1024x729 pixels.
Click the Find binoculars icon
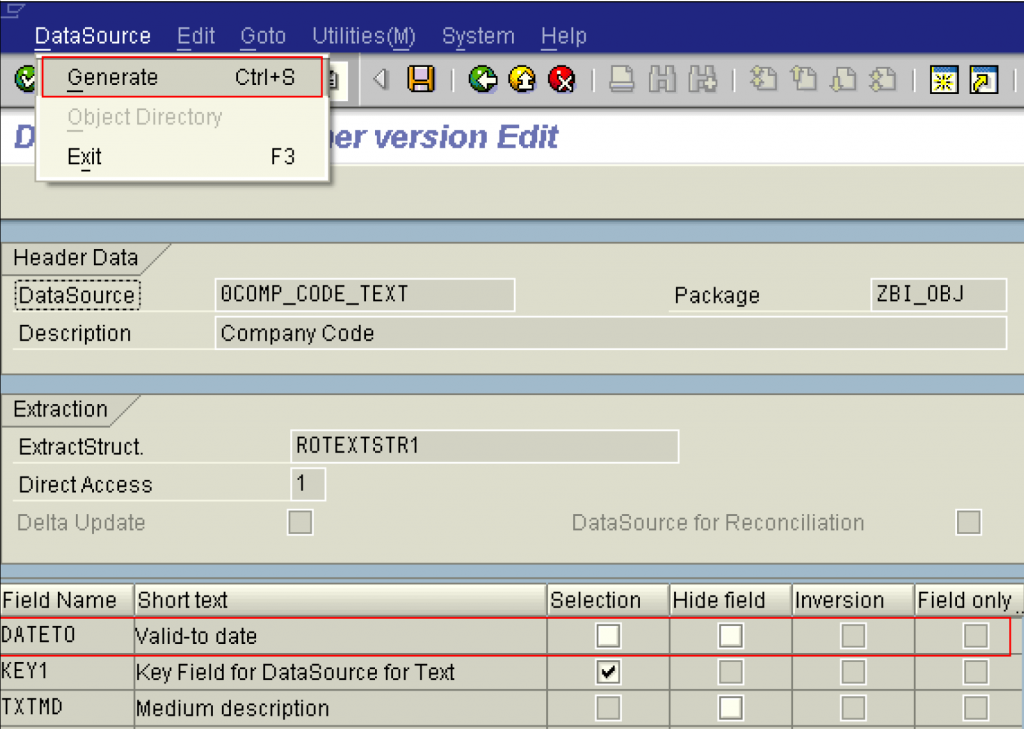(662, 80)
